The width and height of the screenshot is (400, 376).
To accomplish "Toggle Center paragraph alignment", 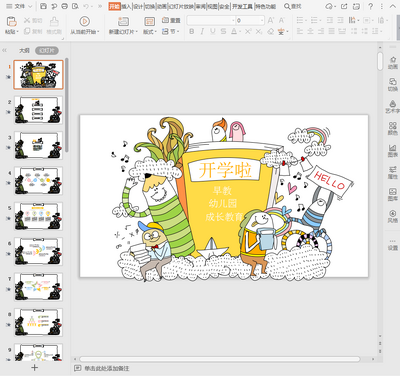I will point(310,31).
